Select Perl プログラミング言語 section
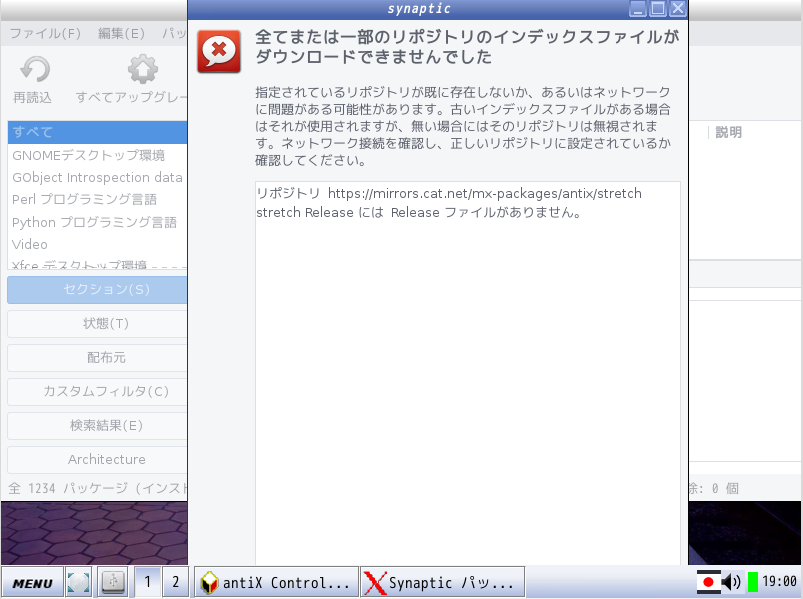The image size is (803, 599). [97, 200]
